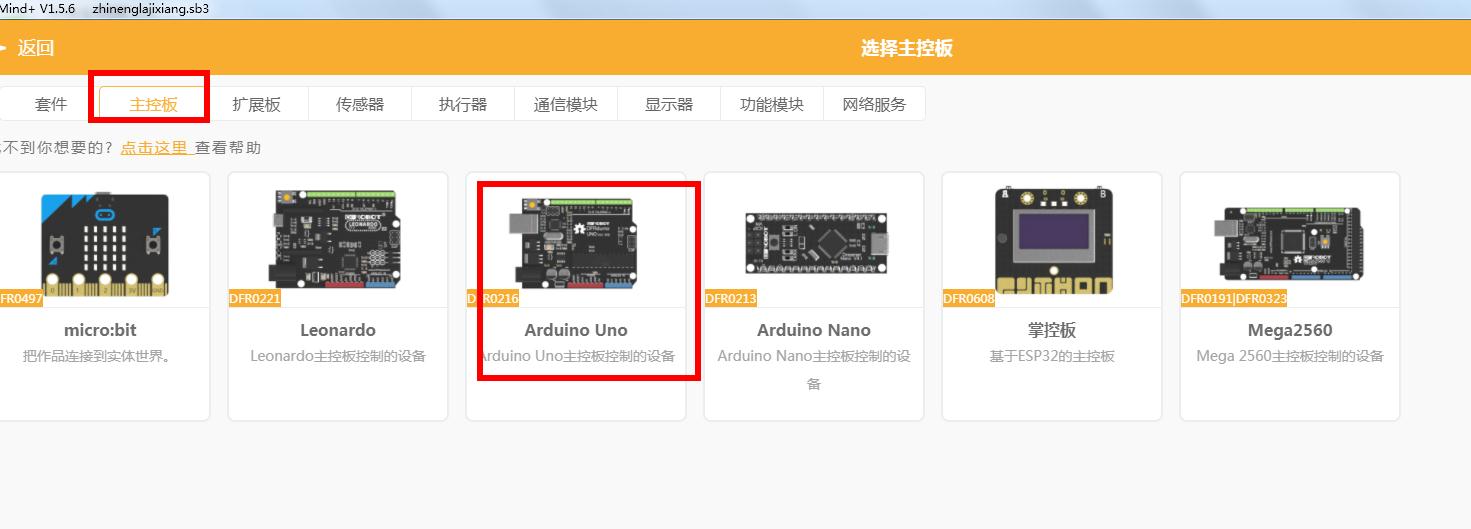Click the DFR0213 product code label
Image resolution: width=1471 pixels, height=529 pixels.
tap(731, 299)
